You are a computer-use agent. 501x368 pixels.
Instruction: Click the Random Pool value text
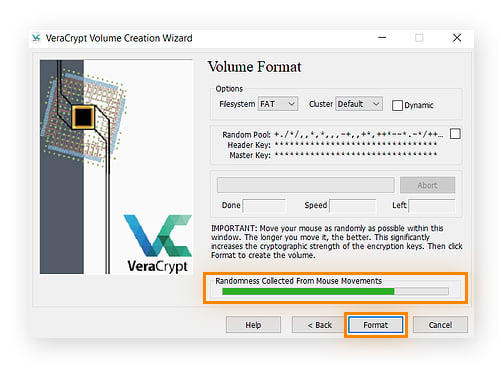pos(359,134)
